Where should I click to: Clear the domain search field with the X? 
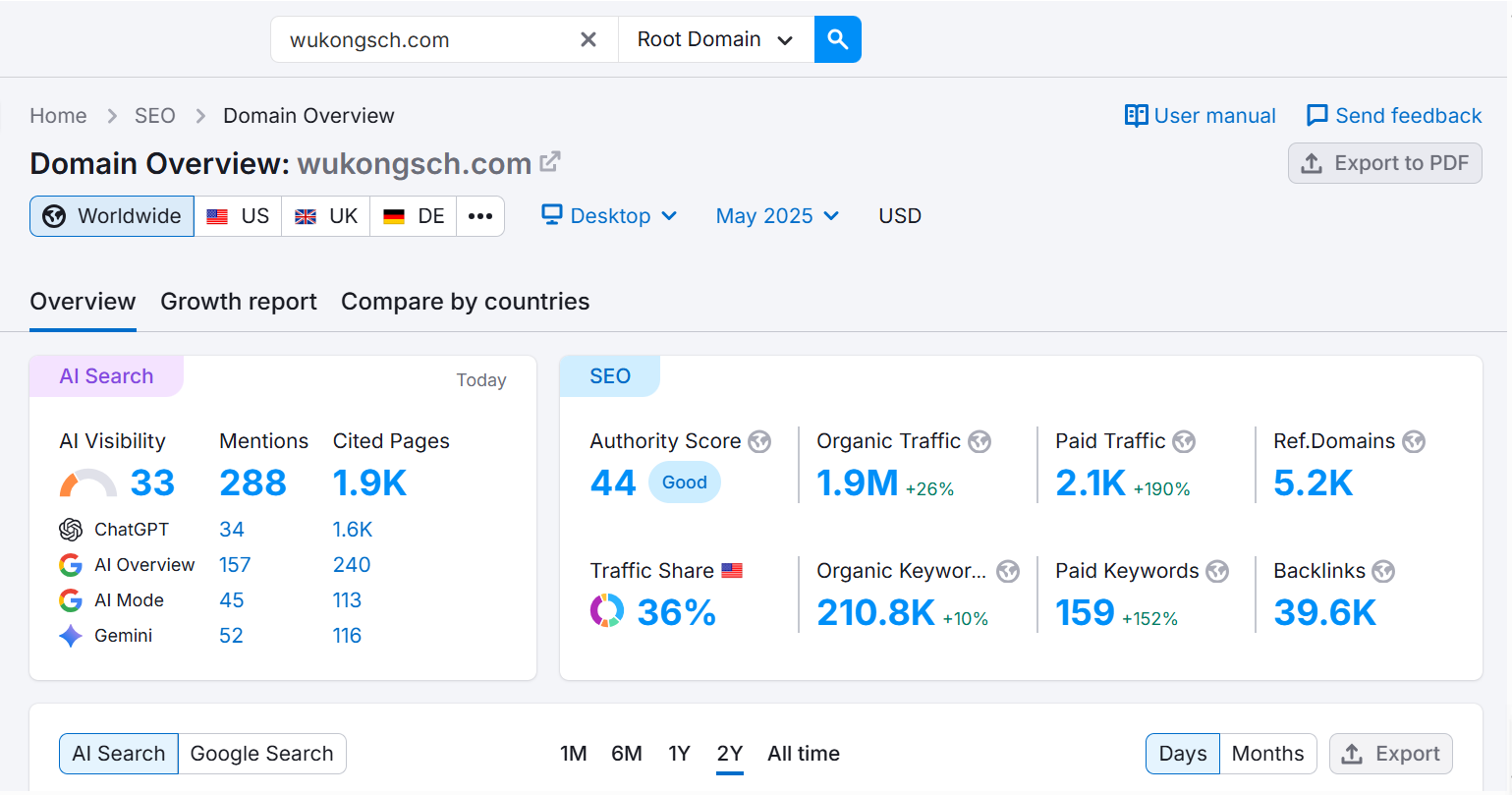(x=588, y=39)
